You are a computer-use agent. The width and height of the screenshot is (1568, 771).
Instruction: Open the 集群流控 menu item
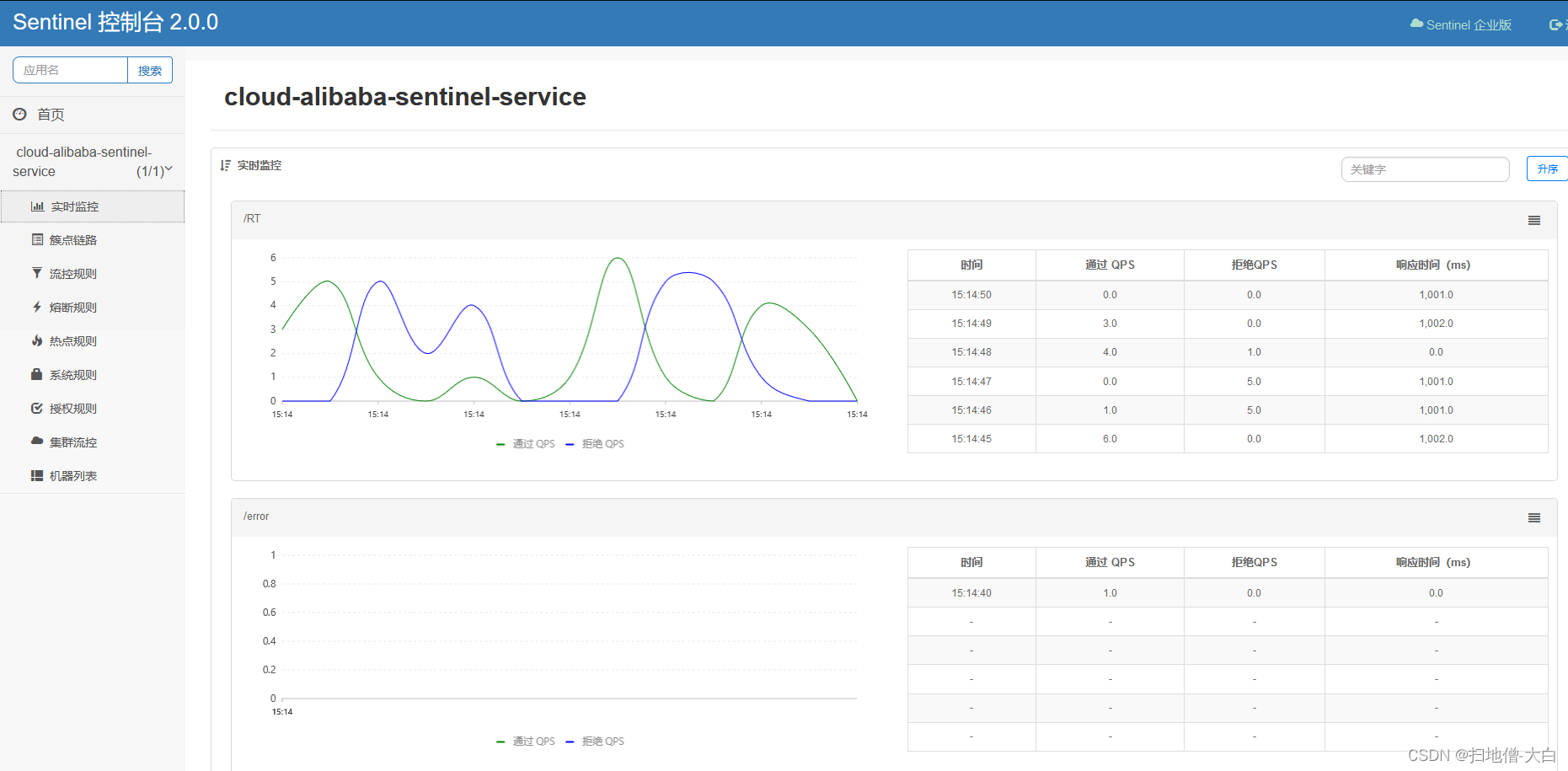tap(93, 442)
